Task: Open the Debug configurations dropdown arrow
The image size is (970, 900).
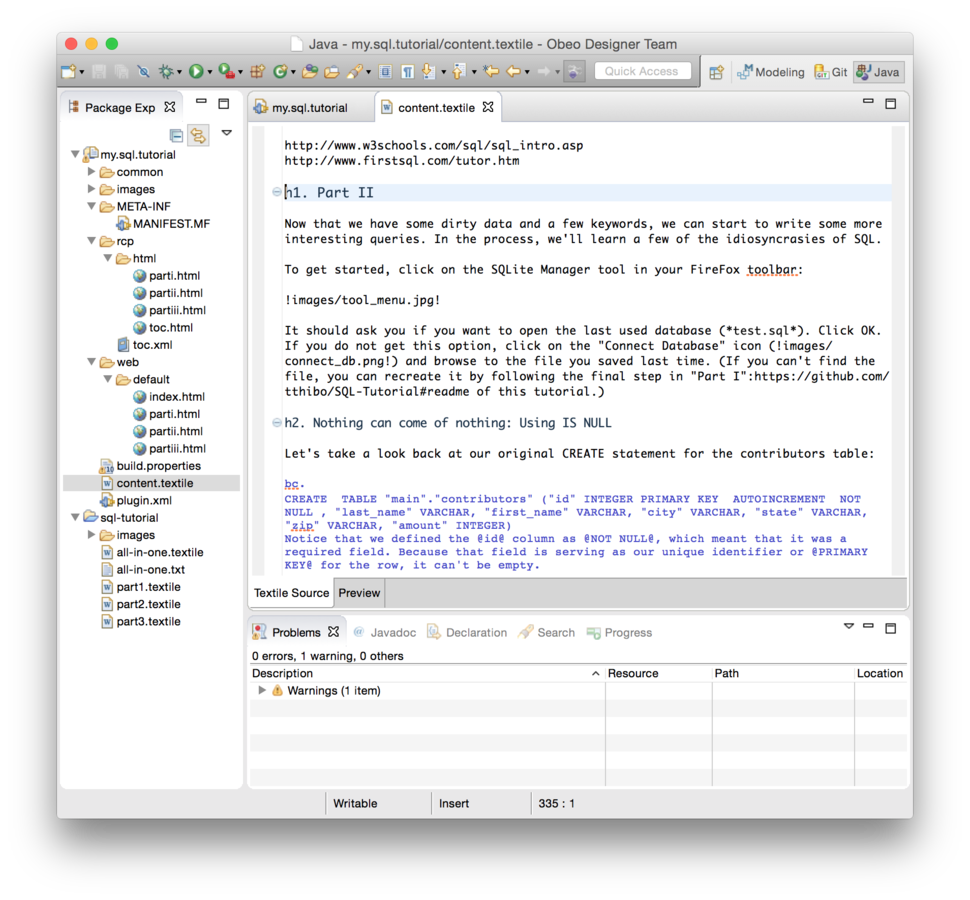Action: click(179, 72)
